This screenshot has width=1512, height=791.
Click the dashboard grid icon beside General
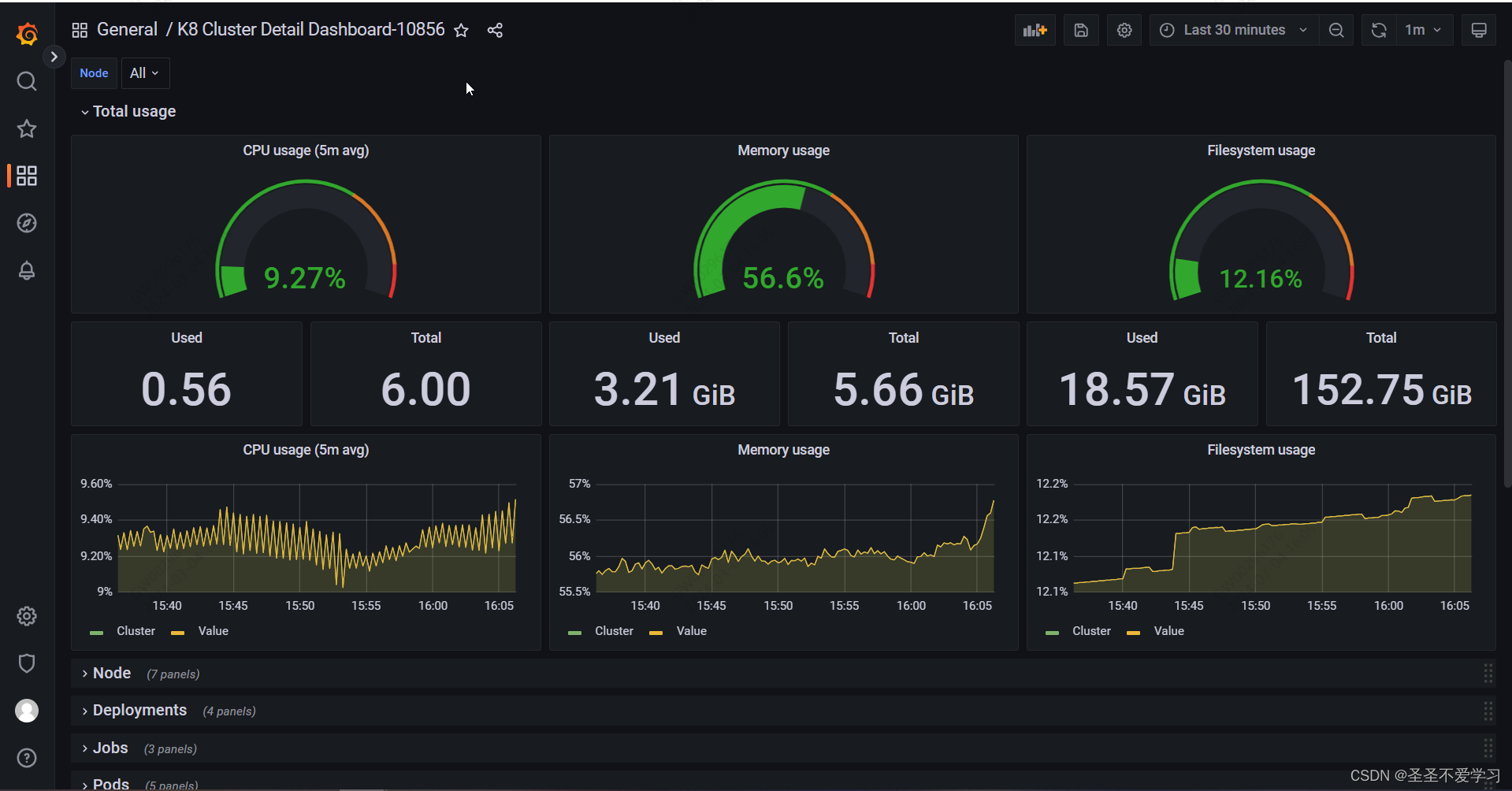(80, 30)
